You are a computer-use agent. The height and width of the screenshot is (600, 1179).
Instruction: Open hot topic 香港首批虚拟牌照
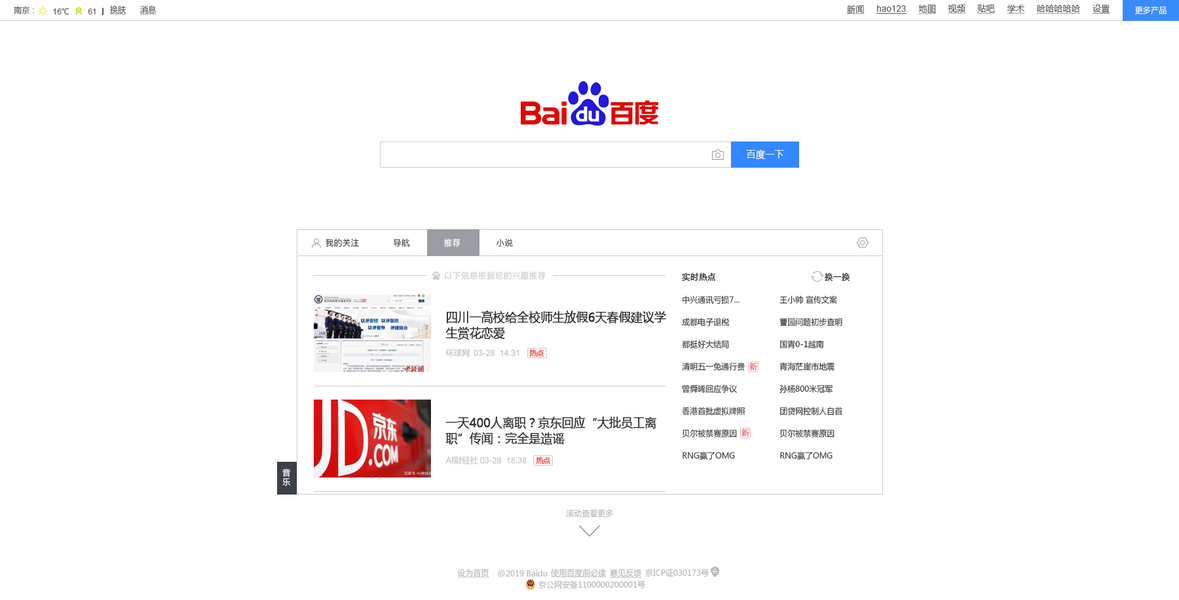(714, 411)
